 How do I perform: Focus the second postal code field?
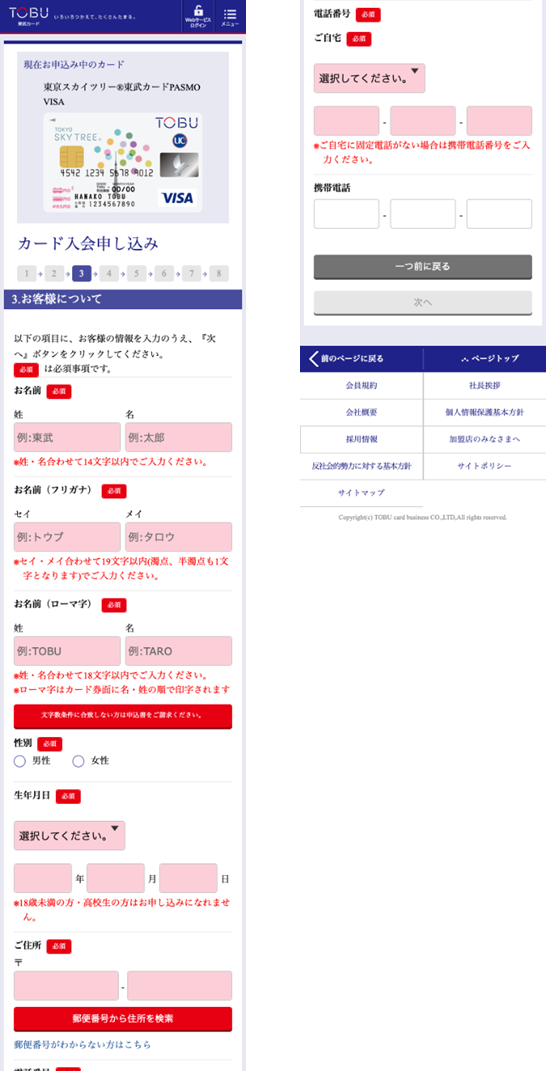click(x=179, y=986)
